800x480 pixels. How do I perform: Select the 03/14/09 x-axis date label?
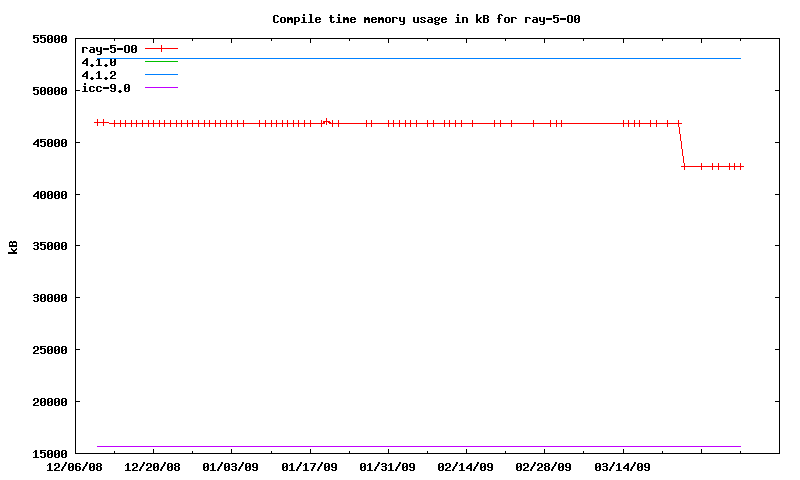tap(622, 467)
